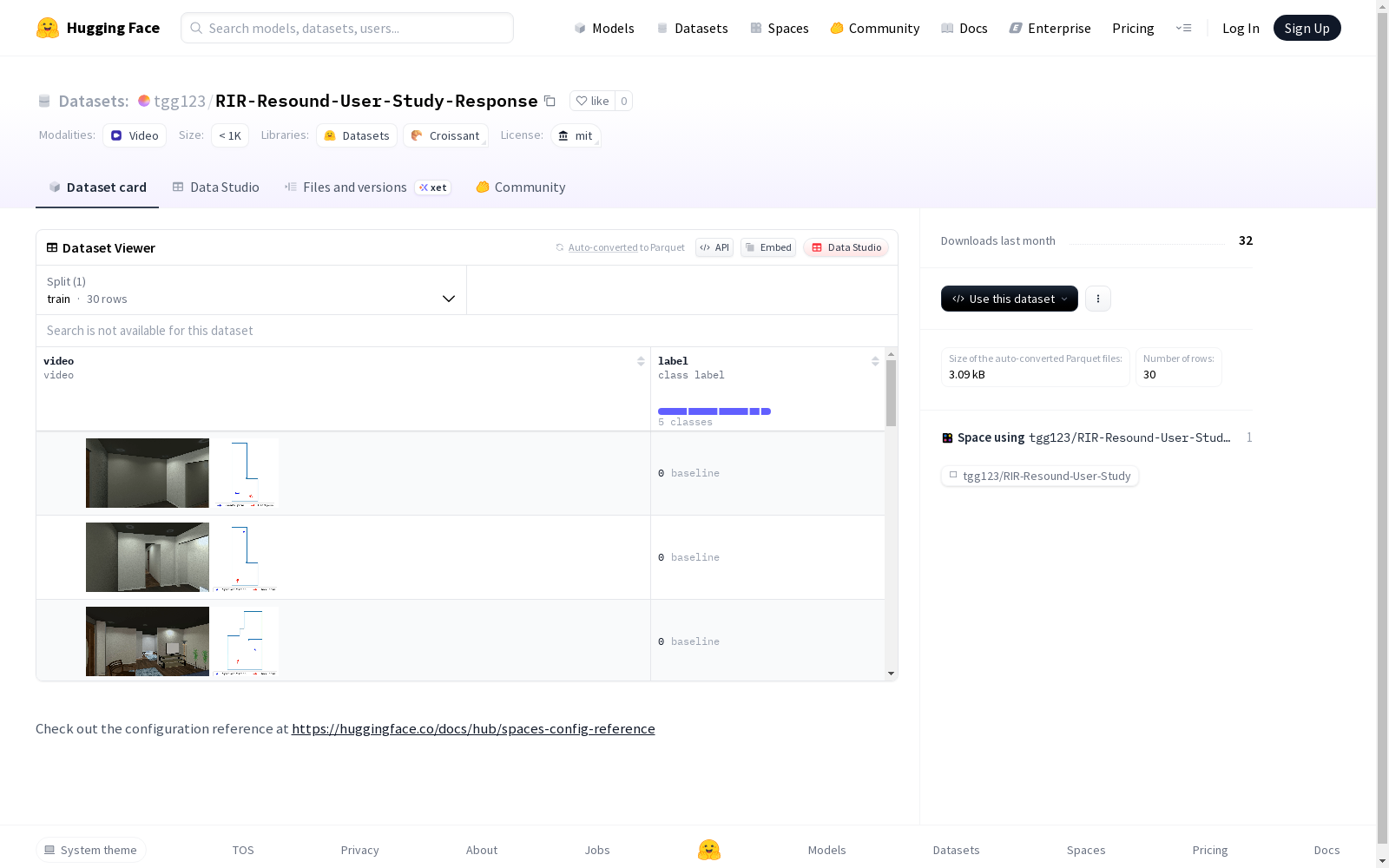The width and height of the screenshot is (1389, 868).
Task: Click the Spaces footer link
Action: tap(1086, 850)
